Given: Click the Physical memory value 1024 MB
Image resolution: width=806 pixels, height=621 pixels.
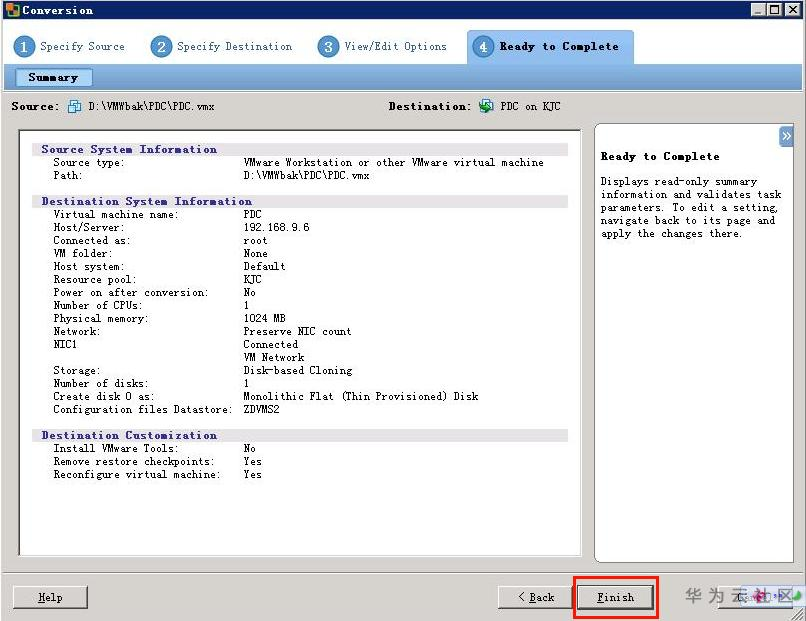Looking at the screenshot, I should [x=265, y=318].
